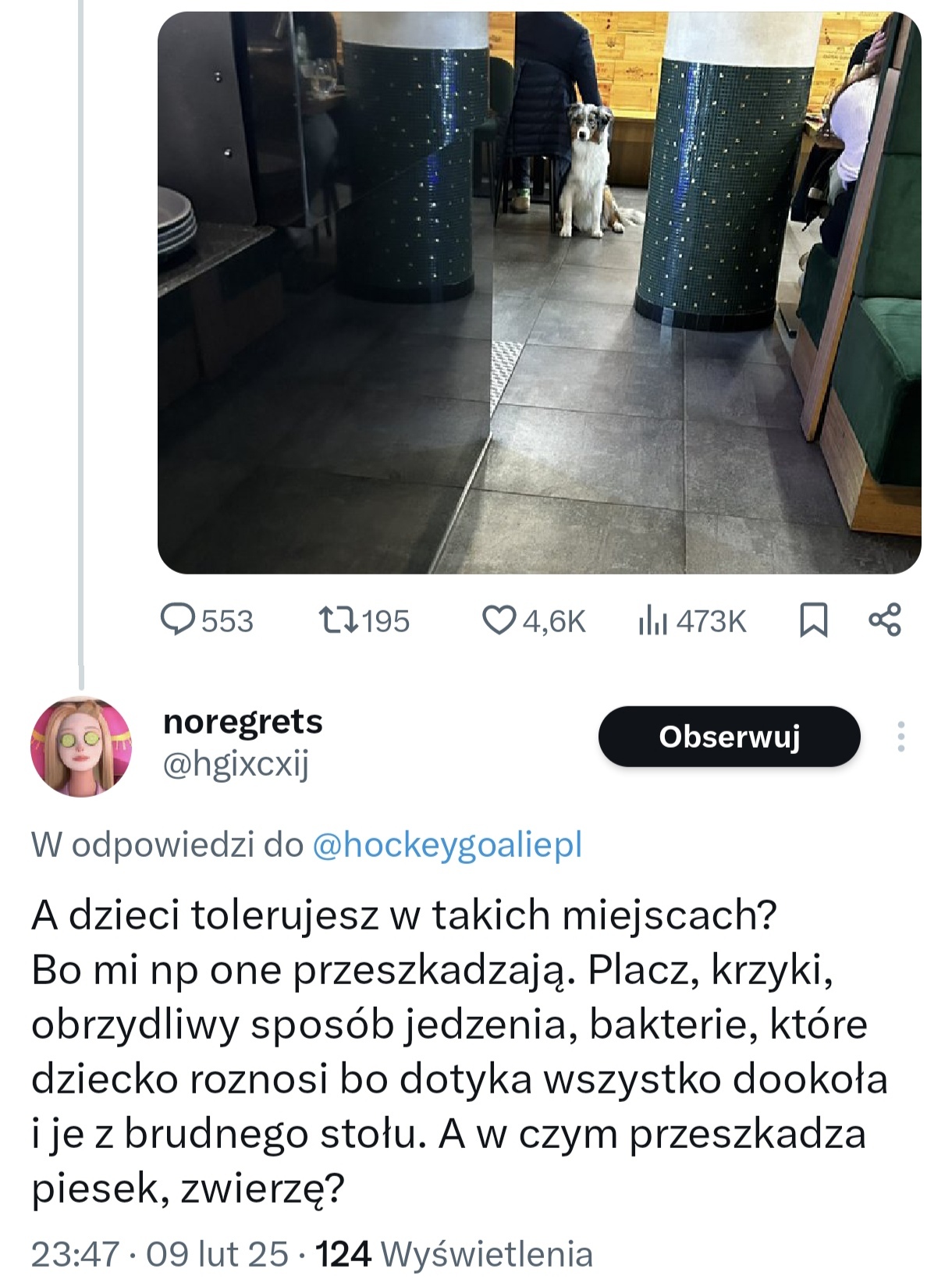Click the @hgixcxij handle

pos(236,765)
